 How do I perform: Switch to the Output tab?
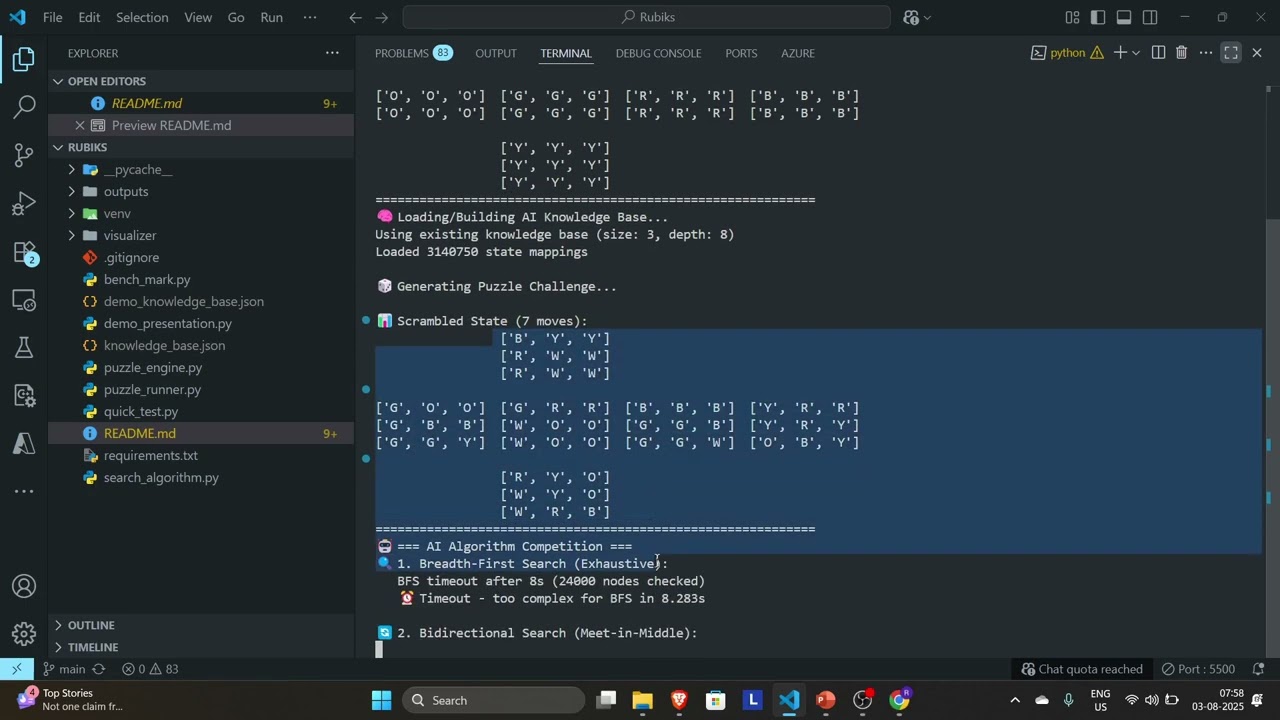coord(496,53)
